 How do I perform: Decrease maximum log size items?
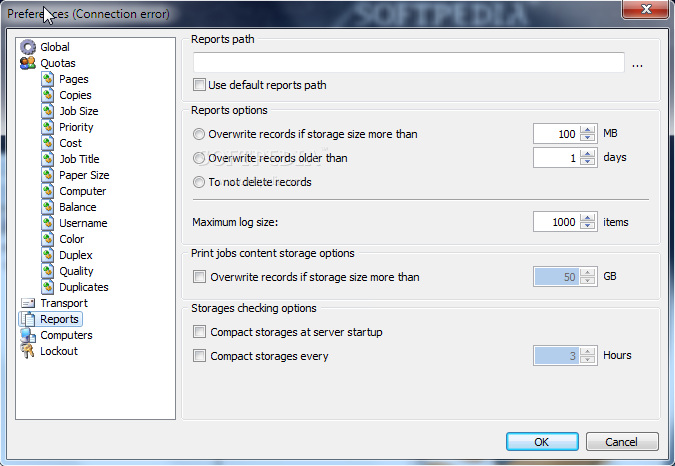pos(588,226)
